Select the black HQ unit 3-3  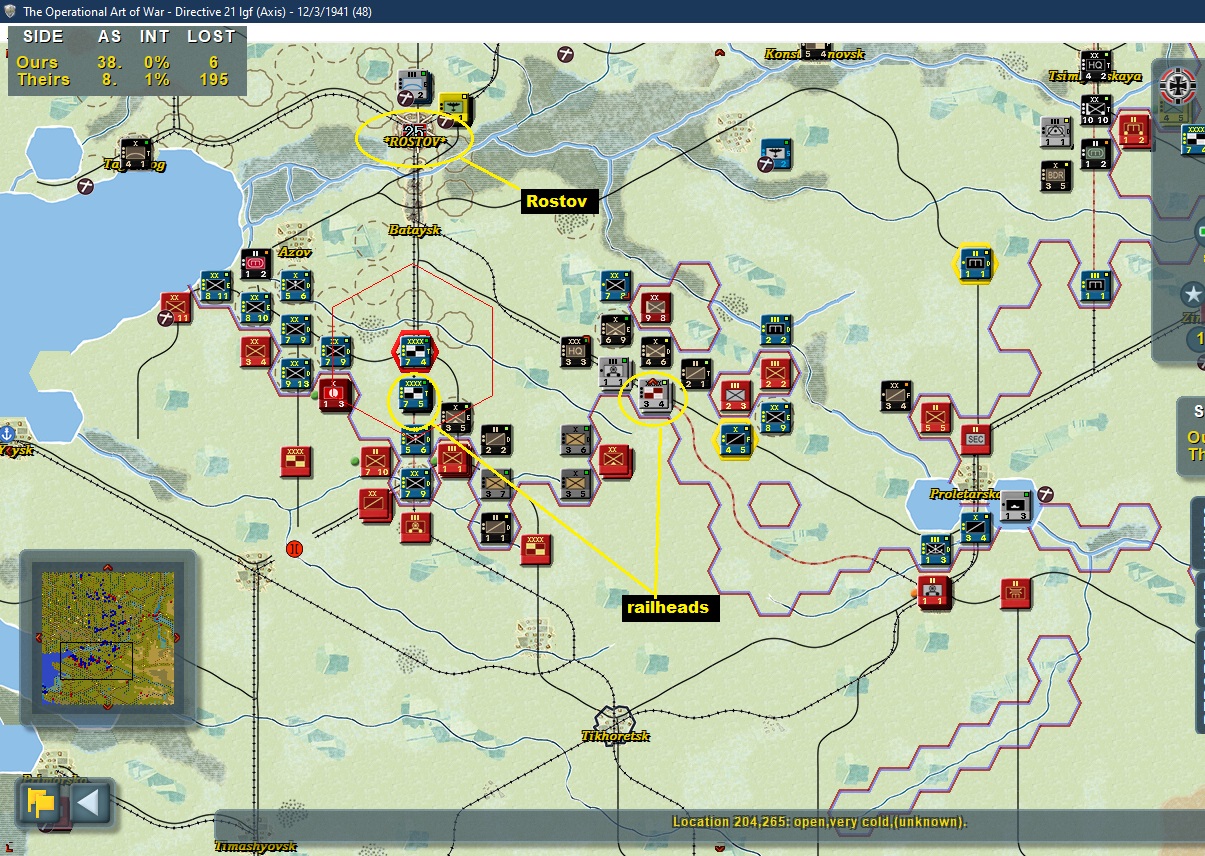[576, 352]
